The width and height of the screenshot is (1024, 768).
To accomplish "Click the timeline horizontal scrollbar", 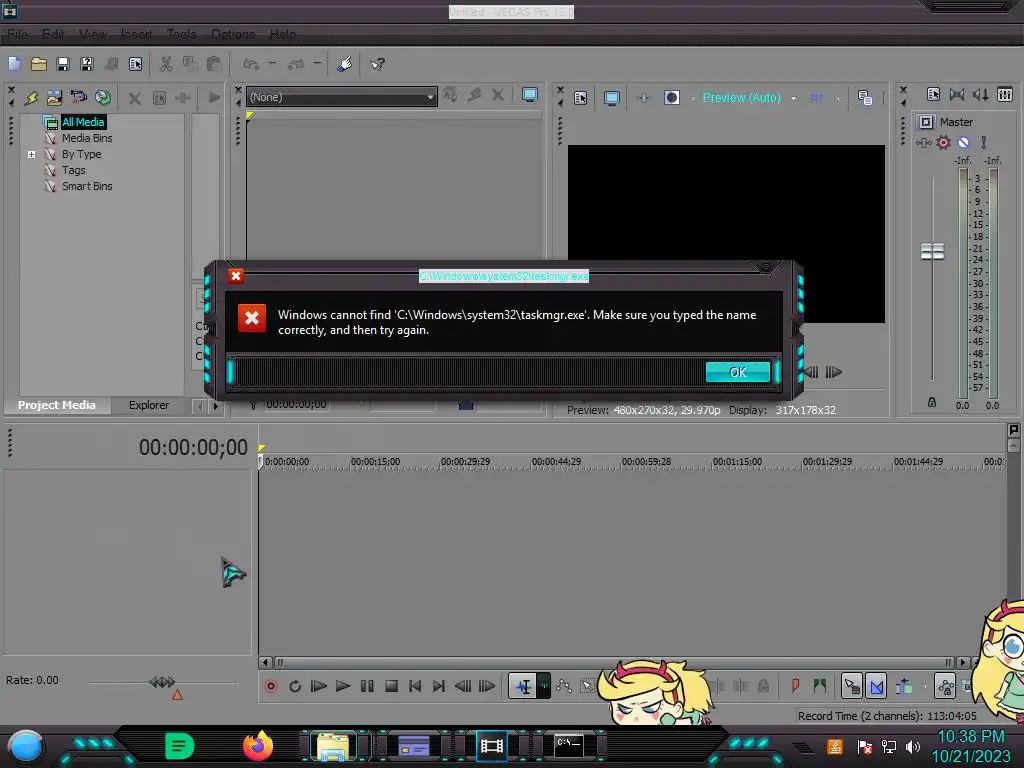I will pyautogui.click(x=613, y=662).
